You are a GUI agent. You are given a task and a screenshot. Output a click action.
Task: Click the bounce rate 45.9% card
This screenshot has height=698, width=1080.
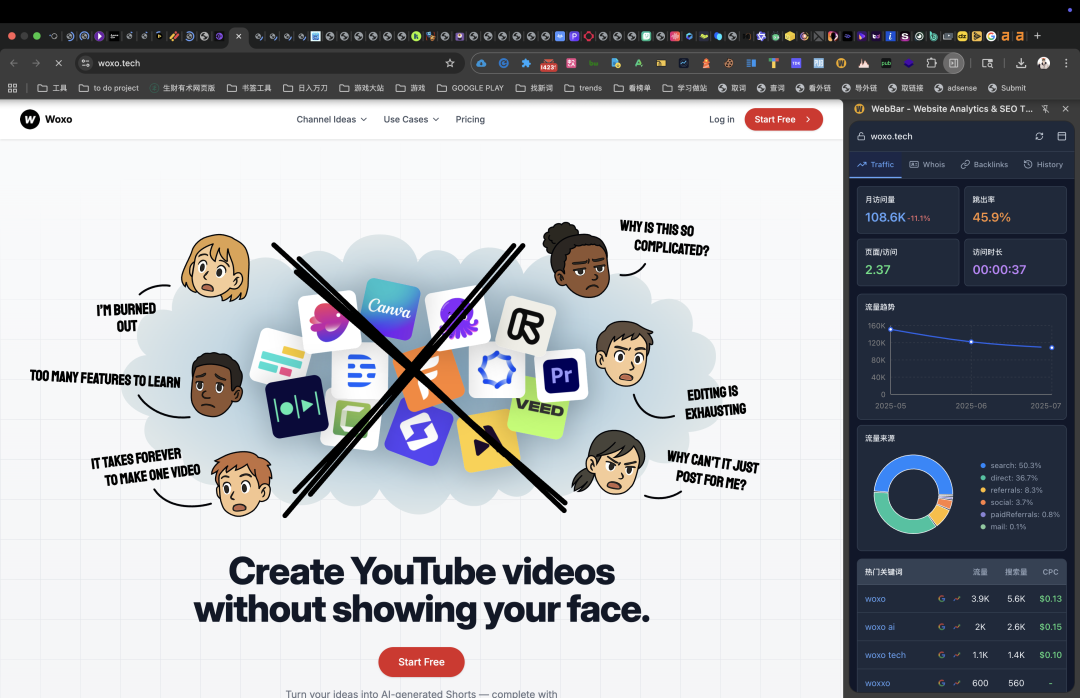point(1015,209)
